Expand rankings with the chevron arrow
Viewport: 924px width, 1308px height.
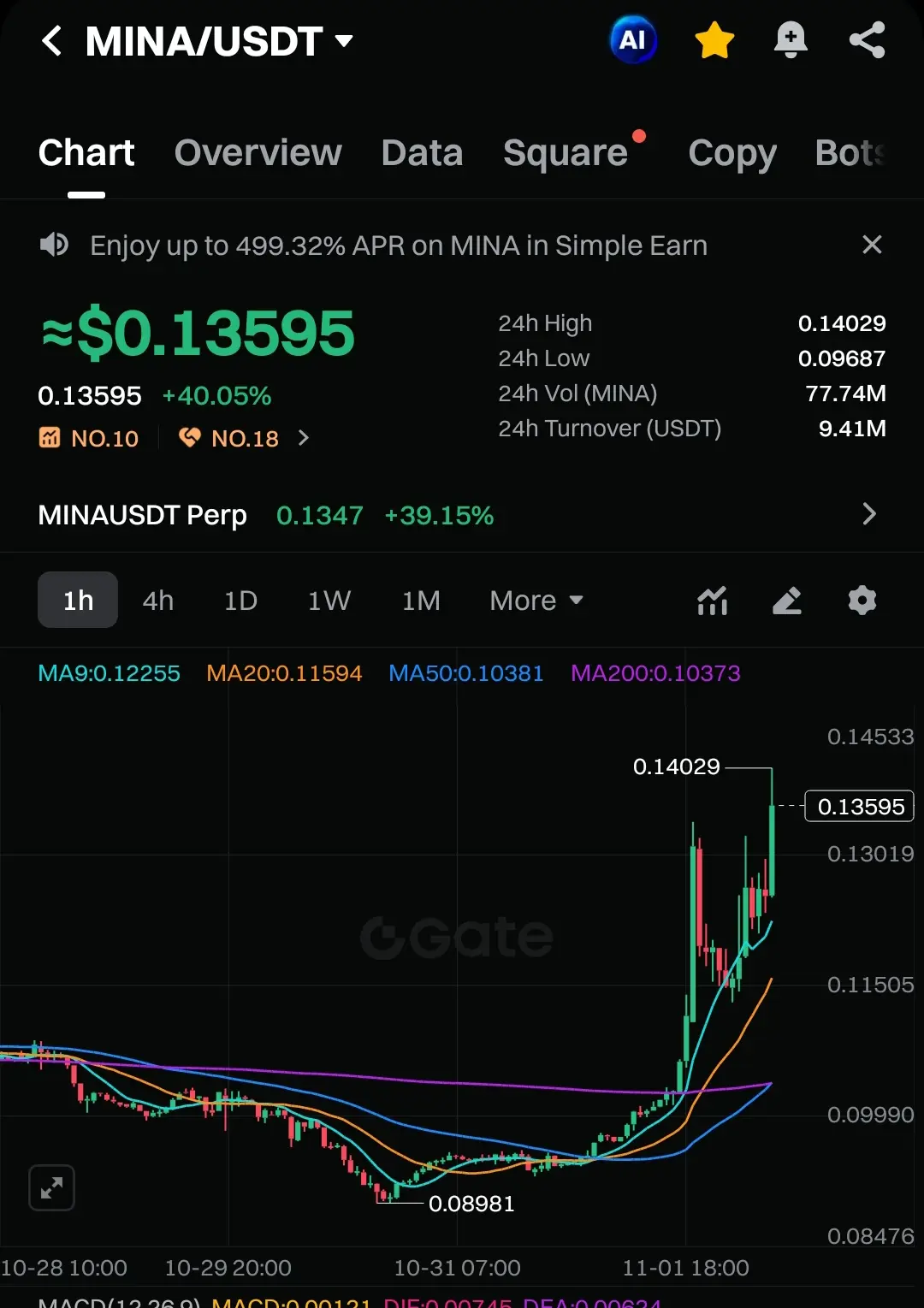pyautogui.click(x=303, y=438)
